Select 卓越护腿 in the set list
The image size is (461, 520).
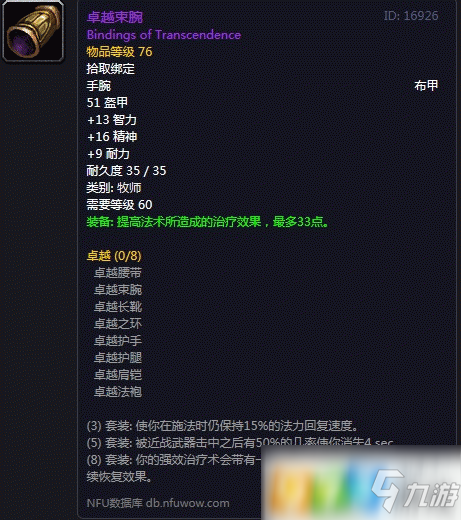pos(118,358)
